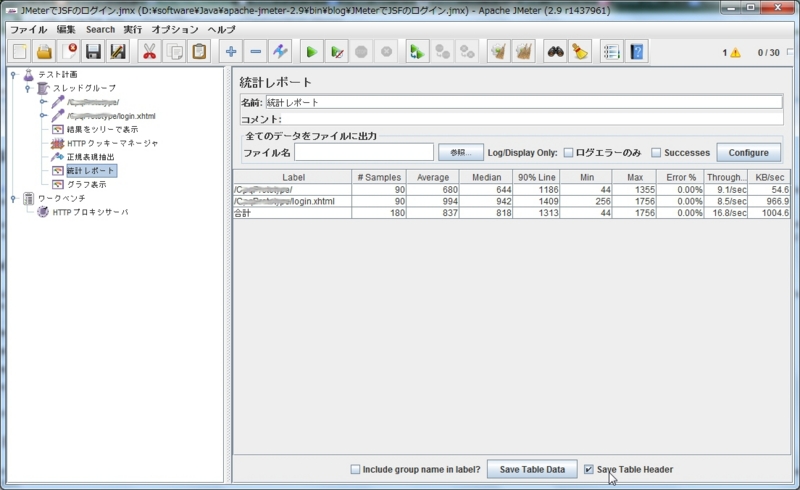Click the New test plan icon
Viewport: 800px width, 490px height.
(x=20, y=52)
